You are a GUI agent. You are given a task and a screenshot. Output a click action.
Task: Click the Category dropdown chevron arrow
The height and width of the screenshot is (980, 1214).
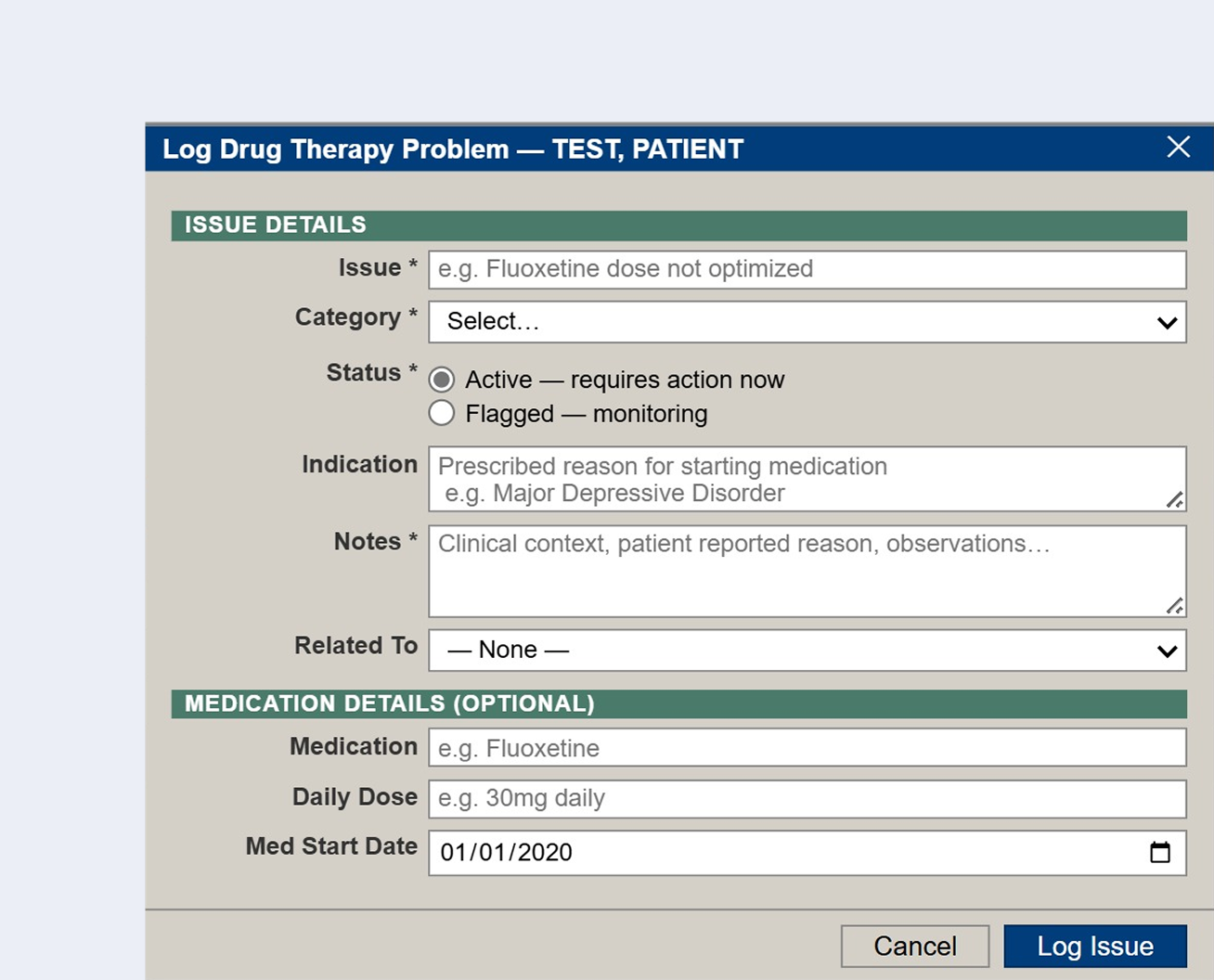tap(1167, 322)
